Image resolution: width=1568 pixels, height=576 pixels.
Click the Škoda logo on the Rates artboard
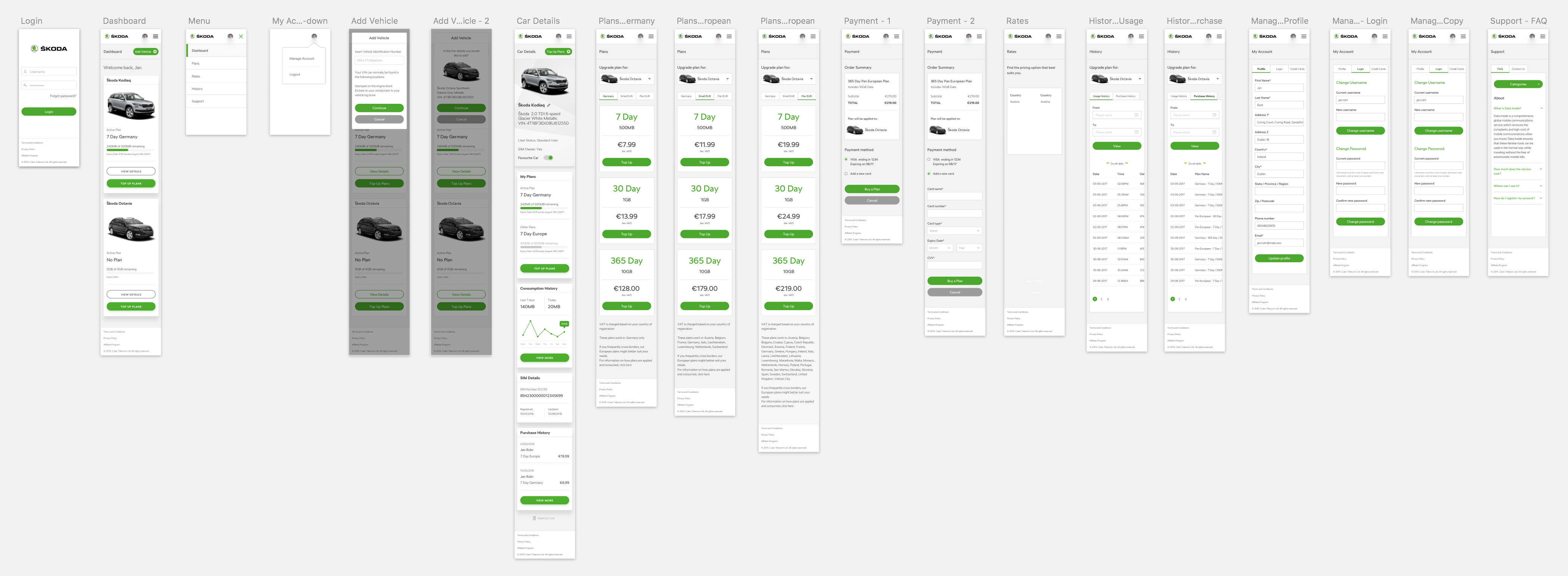coord(1019,37)
